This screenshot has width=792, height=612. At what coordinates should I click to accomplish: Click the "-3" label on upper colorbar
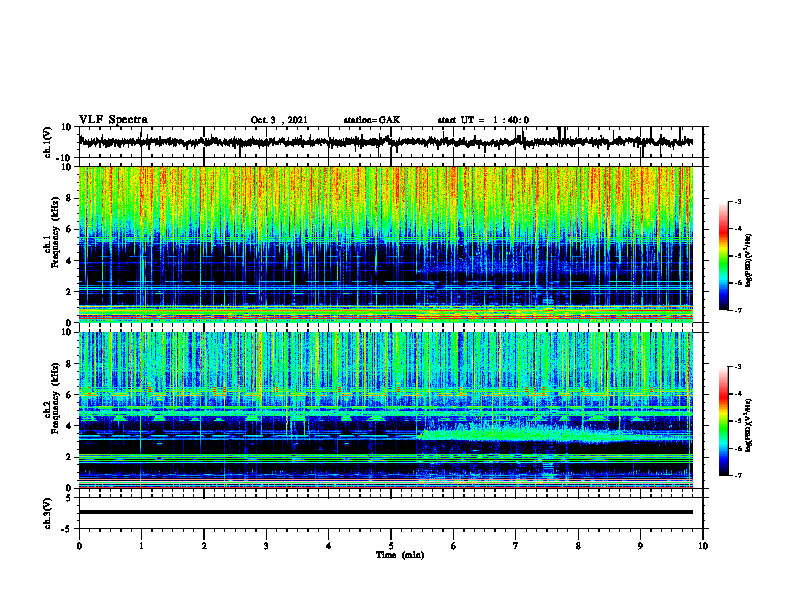pyautogui.click(x=738, y=201)
